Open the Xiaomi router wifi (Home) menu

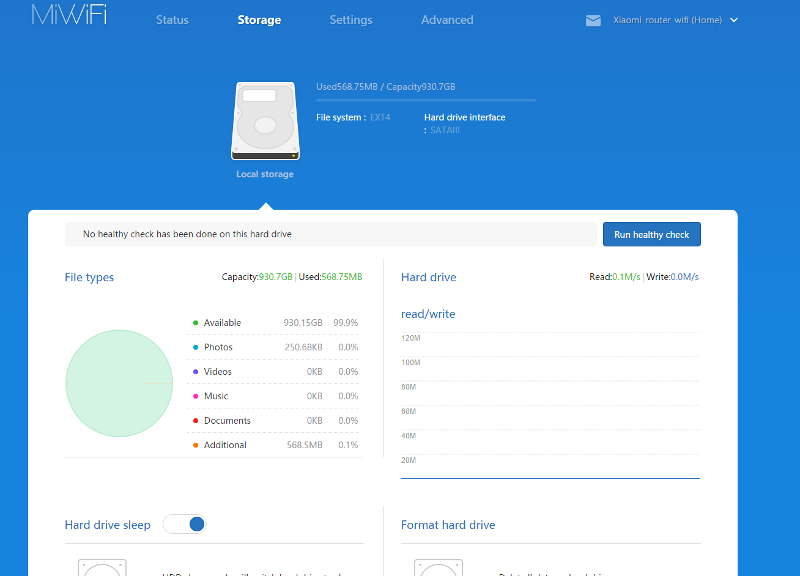pos(669,20)
